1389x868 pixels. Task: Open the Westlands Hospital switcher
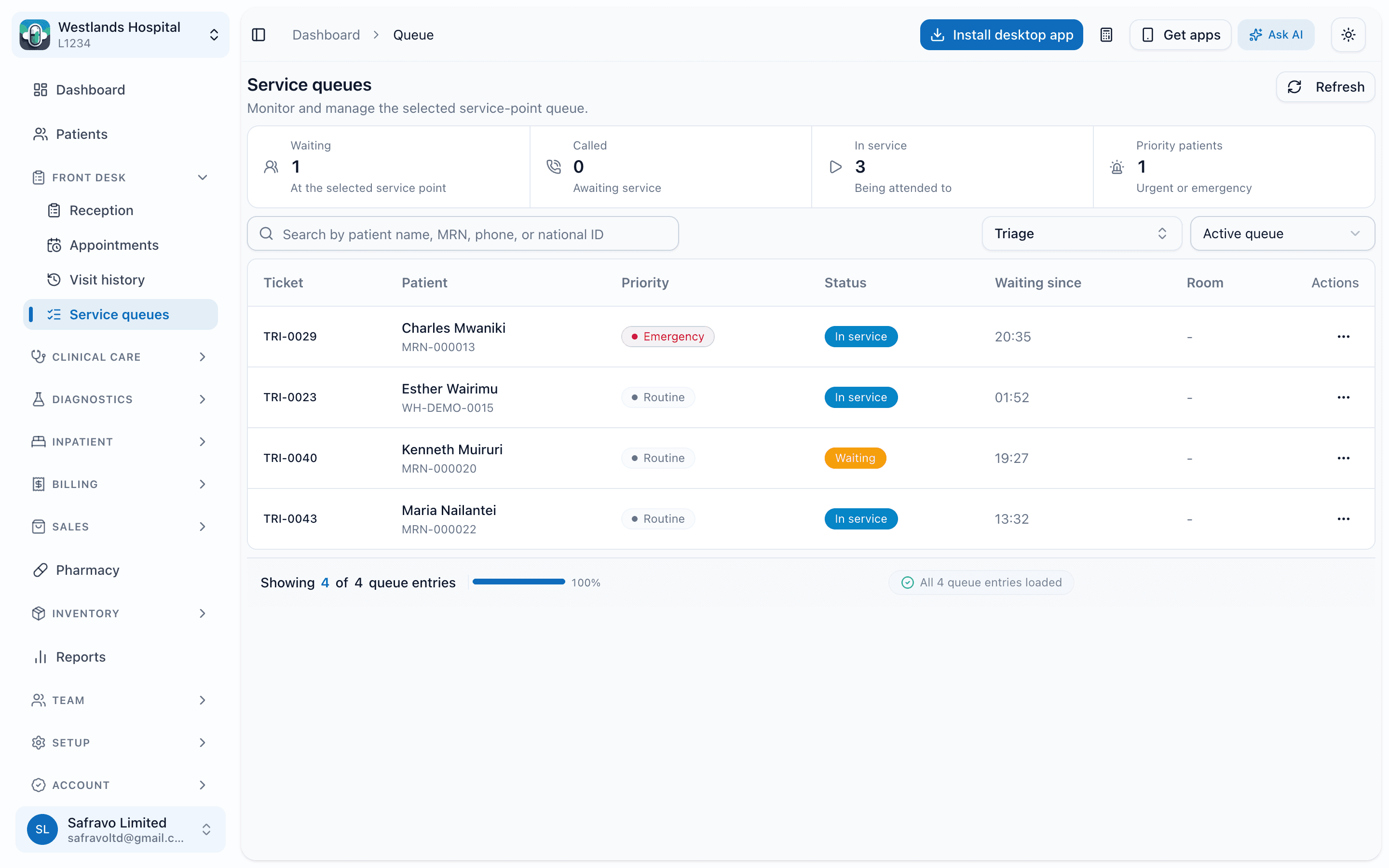(x=121, y=35)
